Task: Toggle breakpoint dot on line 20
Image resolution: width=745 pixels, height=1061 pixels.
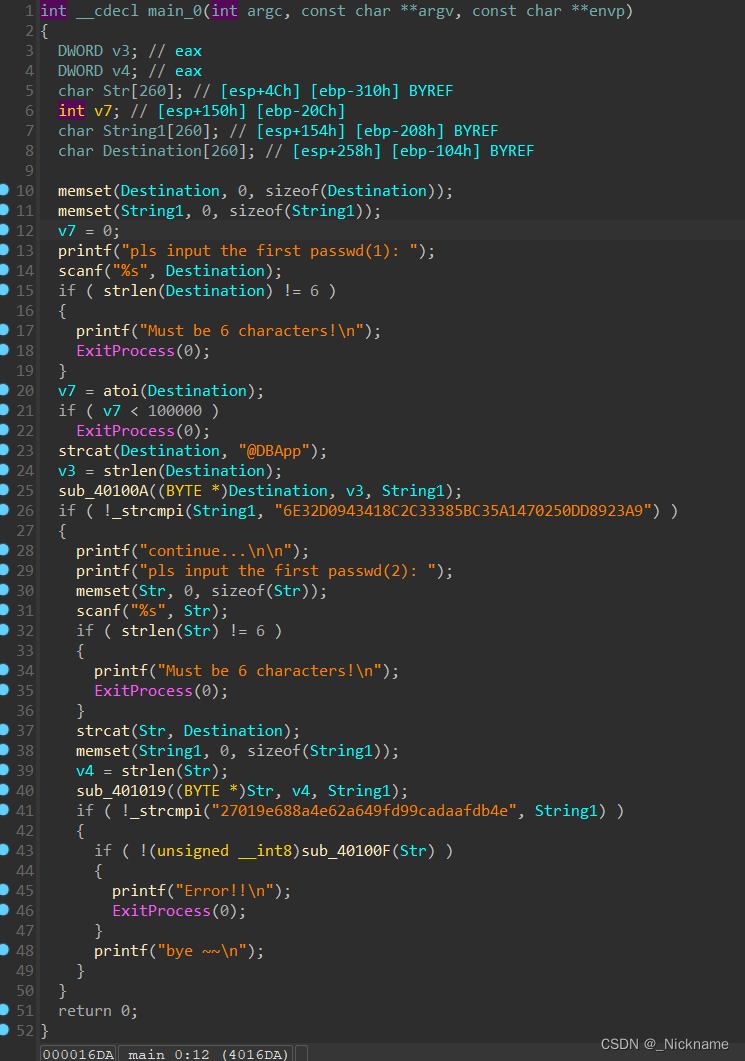Action: coord(3,390)
